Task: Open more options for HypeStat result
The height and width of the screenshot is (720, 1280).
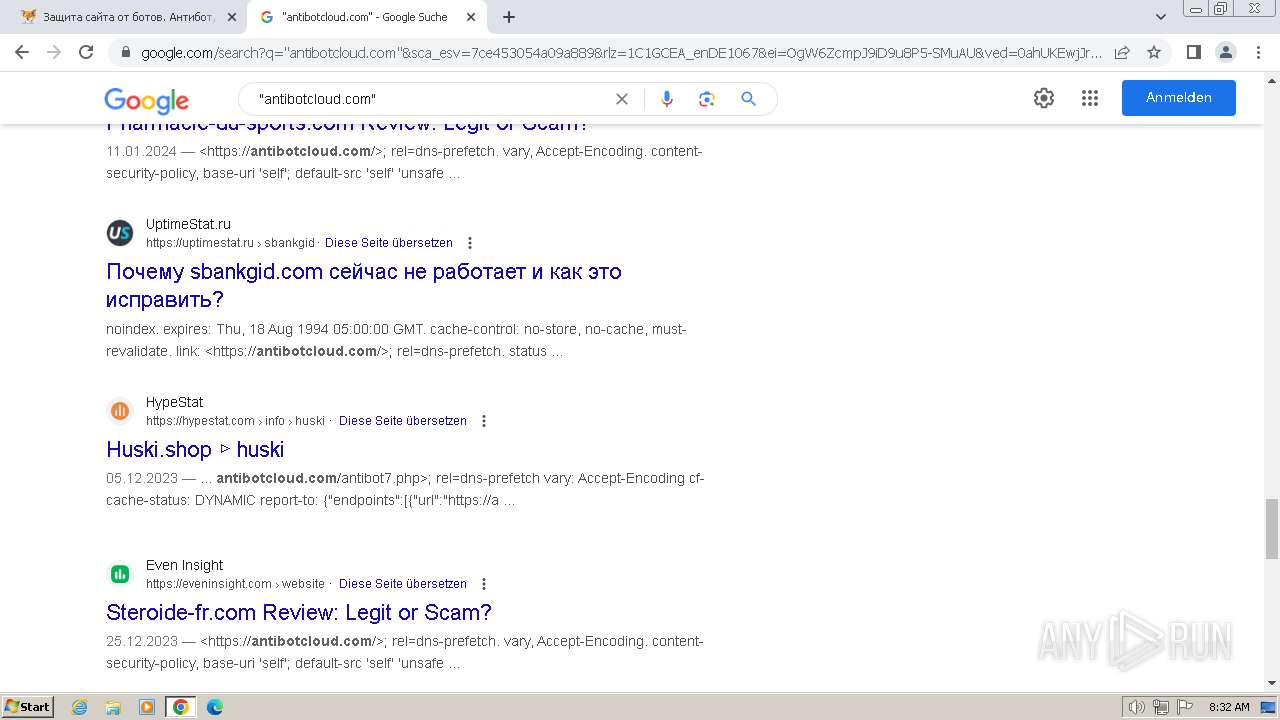Action: pyautogui.click(x=484, y=421)
